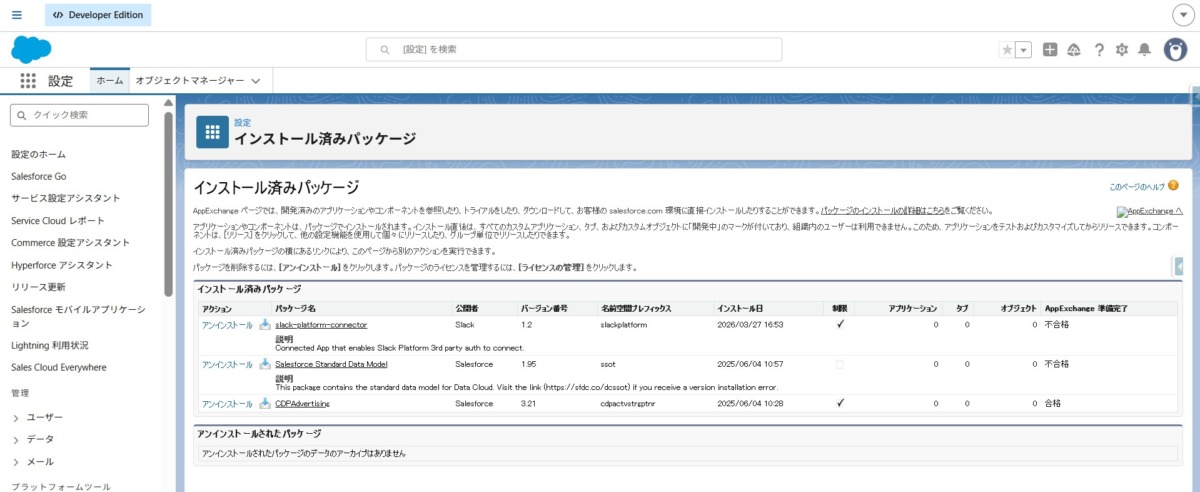Image resolution: width=1200 pixels, height=492 pixels.
Task: Click the circled dropdown arrow at top right
Action: click(x=1181, y=15)
